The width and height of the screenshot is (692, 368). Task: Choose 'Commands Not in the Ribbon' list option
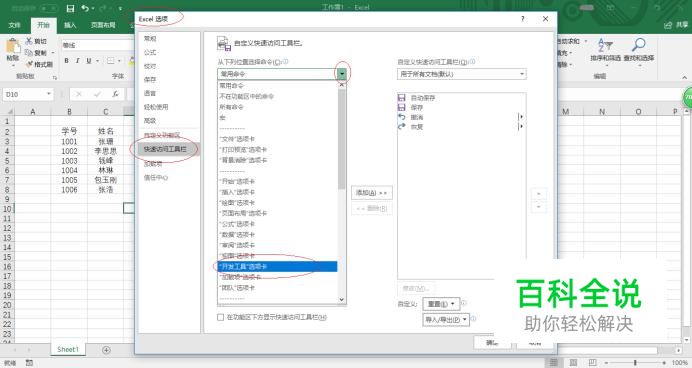(x=278, y=97)
